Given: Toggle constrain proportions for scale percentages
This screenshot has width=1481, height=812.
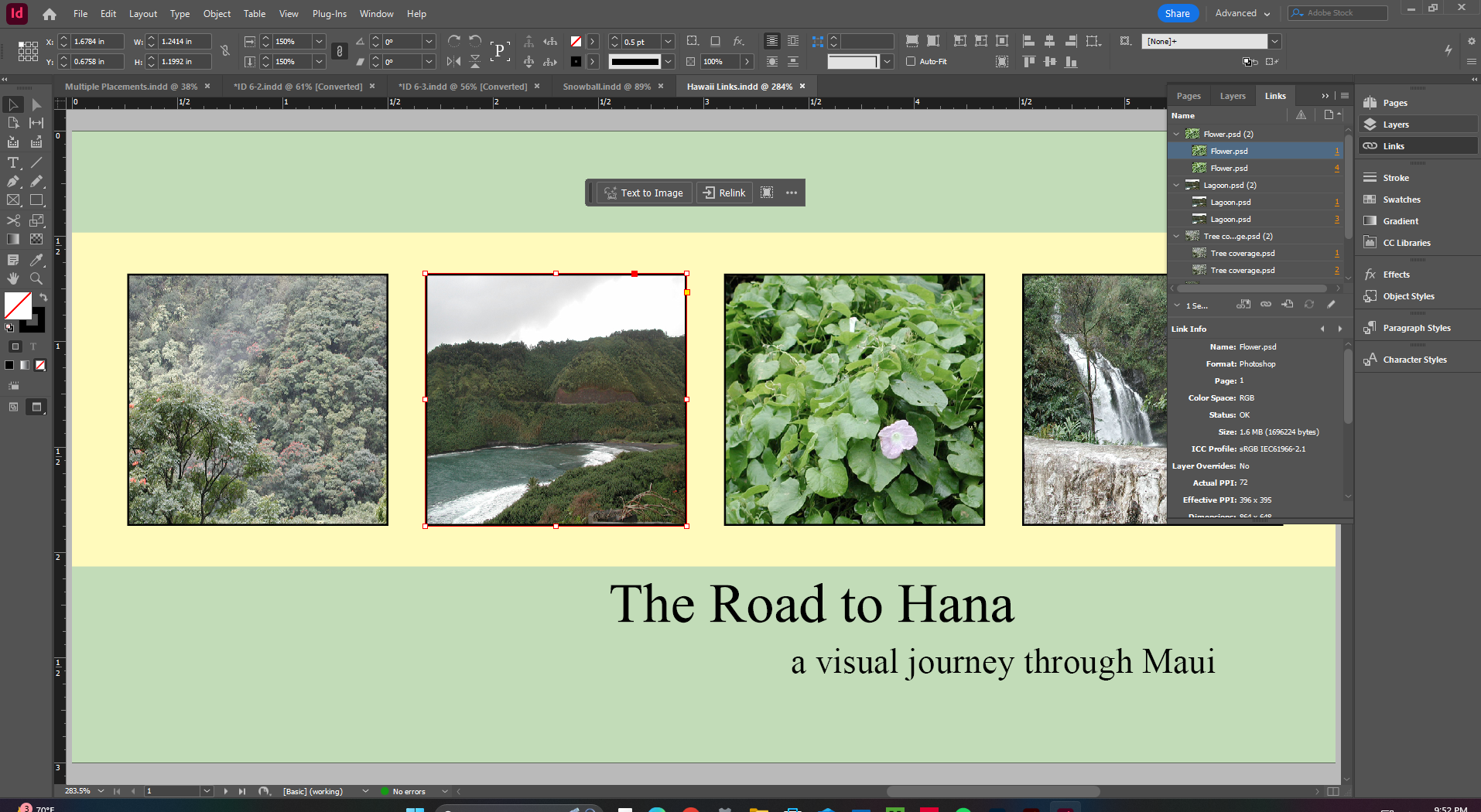Looking at the screenshot, I should coord(339,51).
